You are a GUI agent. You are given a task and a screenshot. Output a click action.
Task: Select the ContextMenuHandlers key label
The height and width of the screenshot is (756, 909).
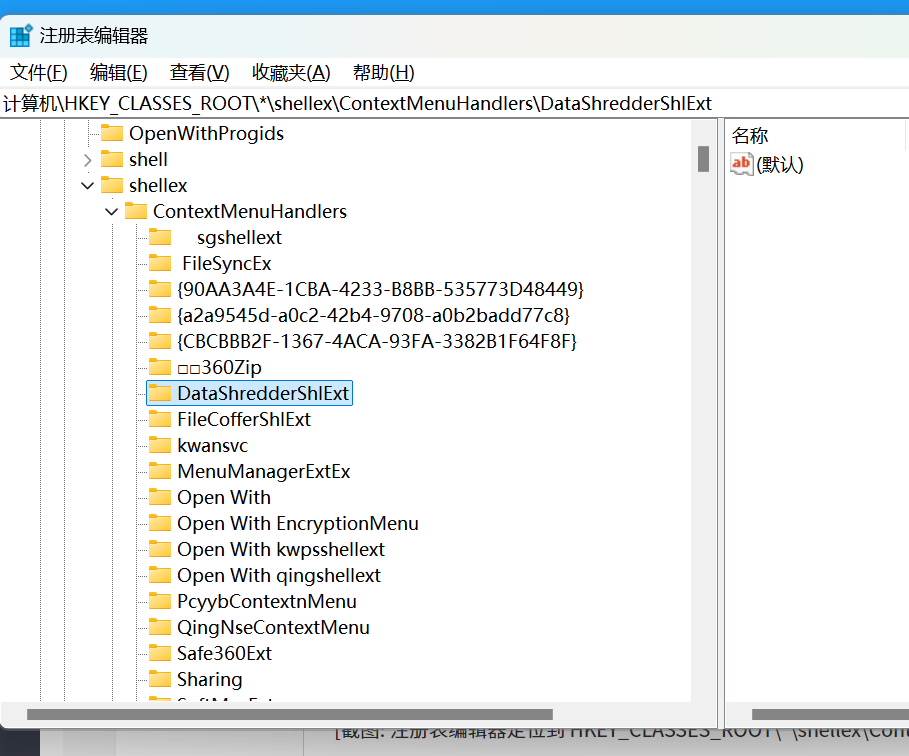click(x=250, y=212)
